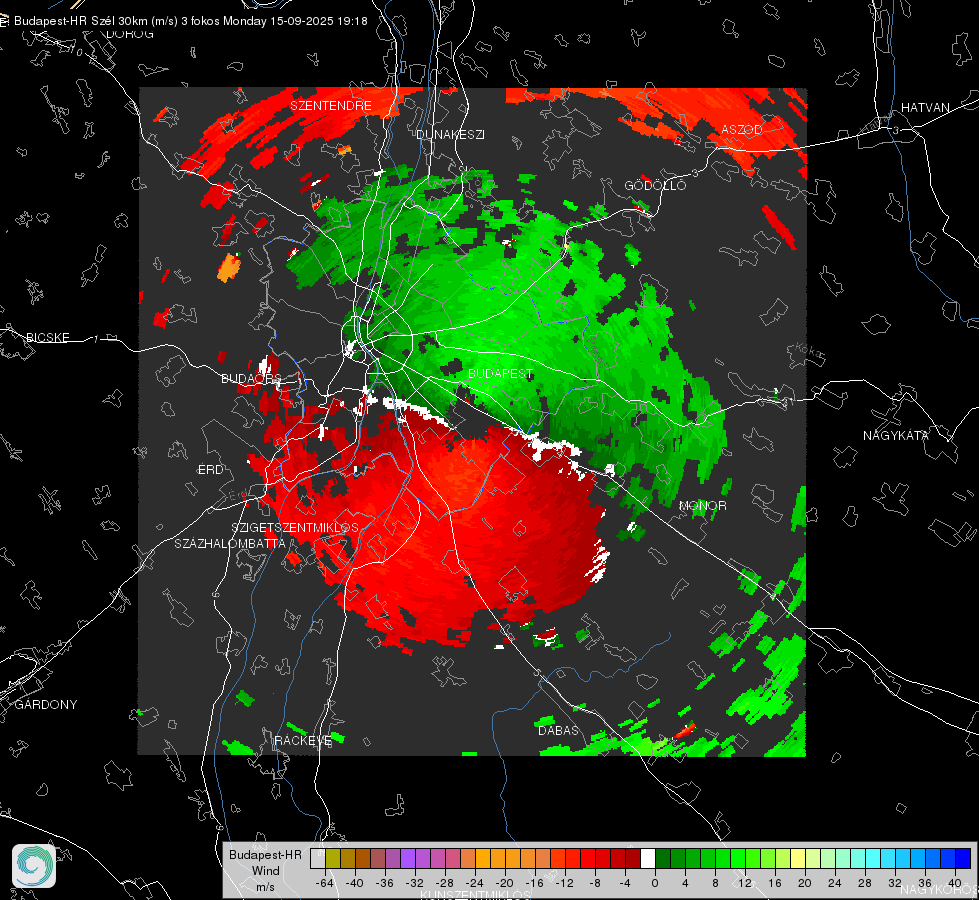979x900 pixels.
Task: Click the SZENTENDRE city label
Action: click(x=331, y=106)
